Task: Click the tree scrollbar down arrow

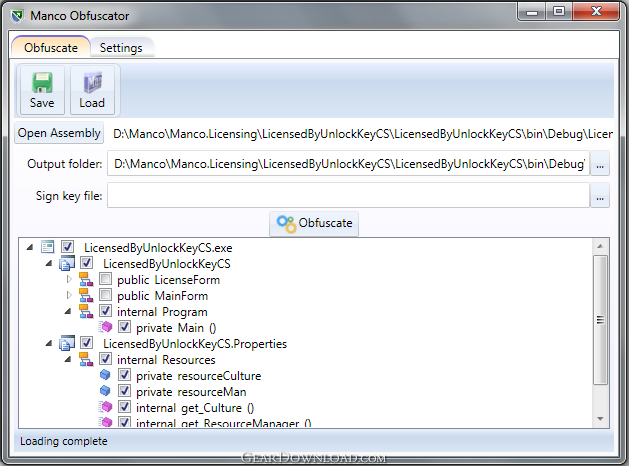Action: click(600, 419)
